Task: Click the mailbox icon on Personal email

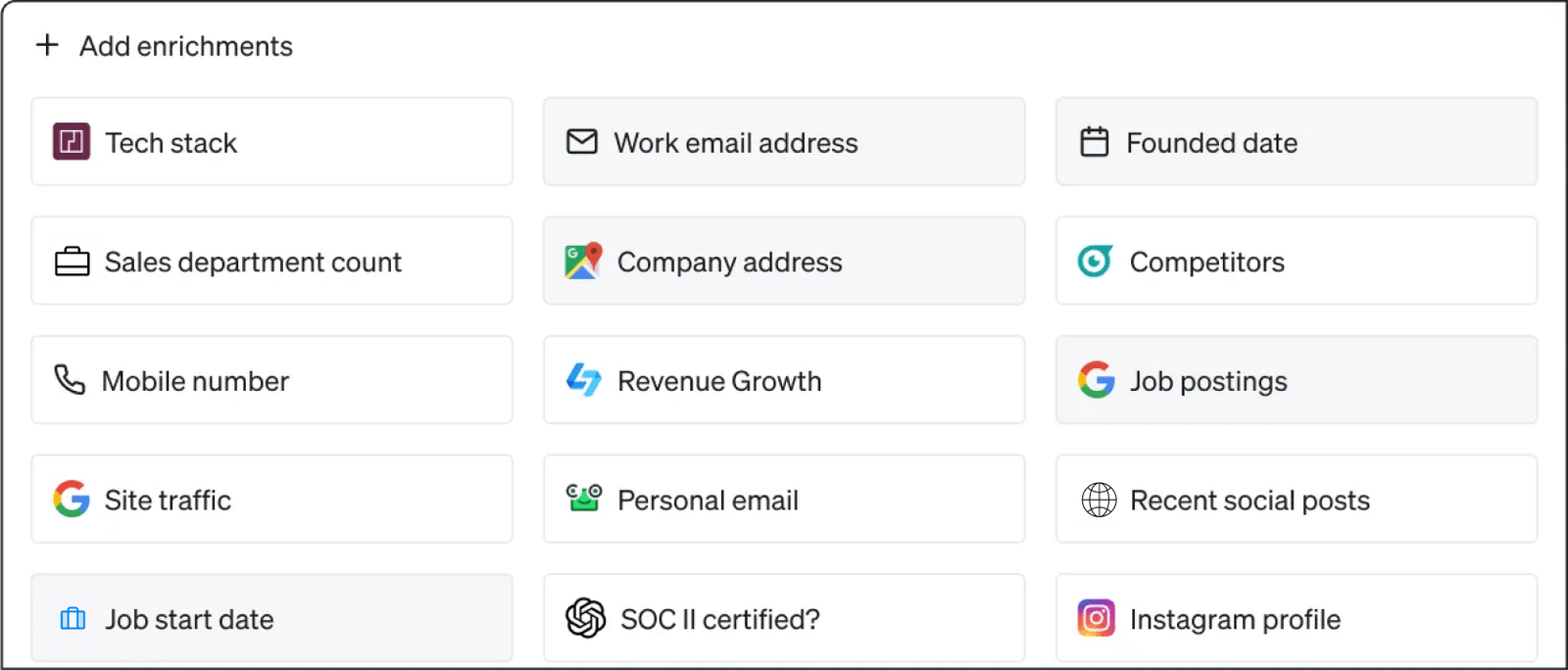Action: click(583, 500)
